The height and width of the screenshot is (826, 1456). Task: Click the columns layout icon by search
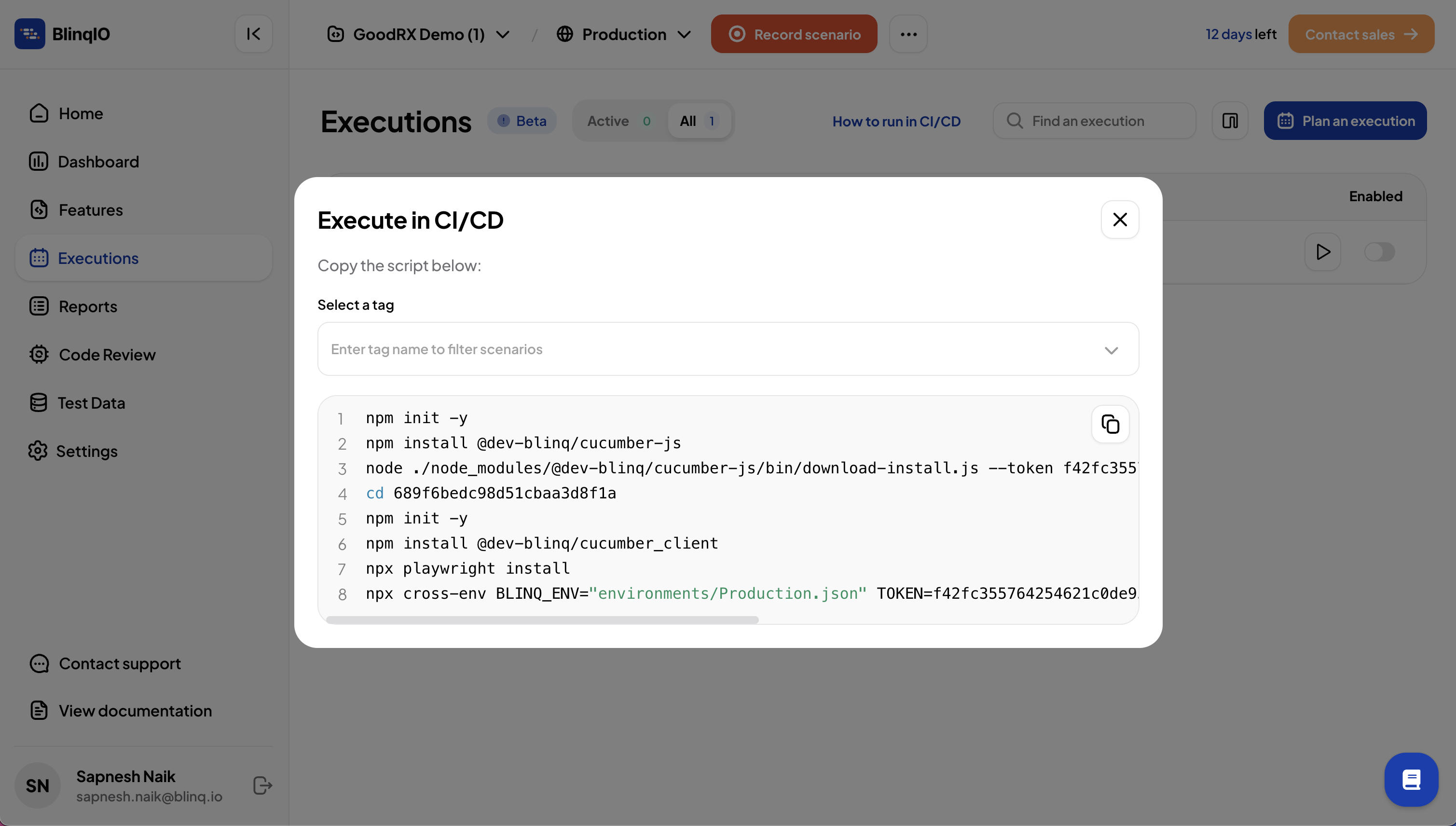(x=1230, y=121)
